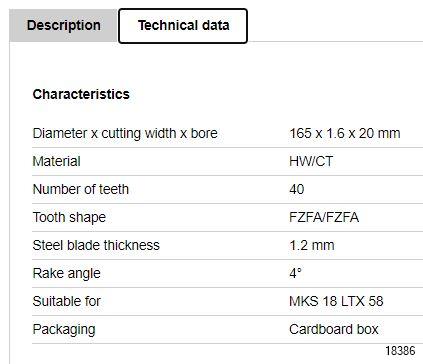Open the Technical data tab
This screenshot has height=364, width=423.
(183, 26)
